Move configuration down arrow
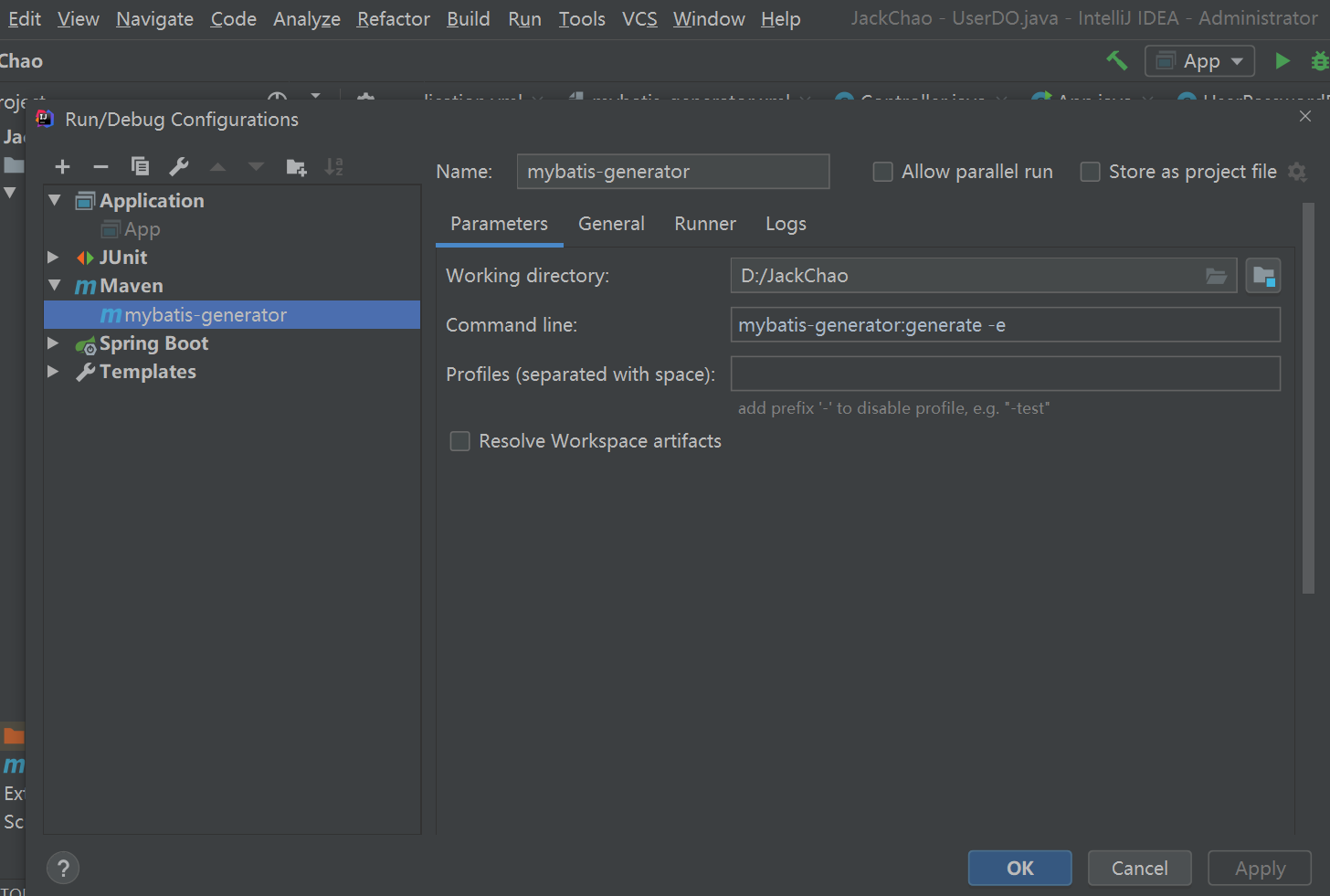1330x896 pixels. (x=256, y=167)
